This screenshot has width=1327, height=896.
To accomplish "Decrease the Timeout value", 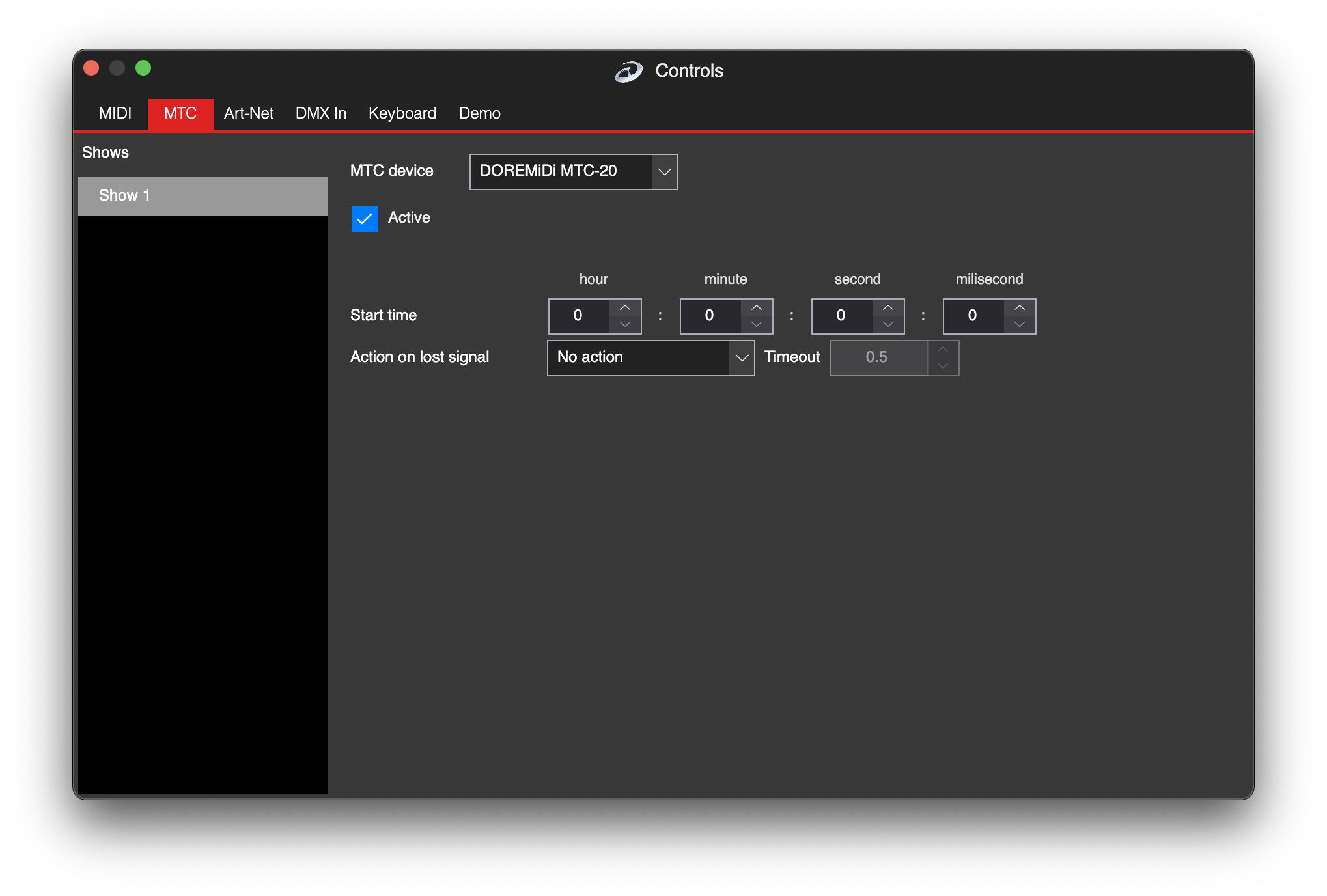I will click(943, 367).
